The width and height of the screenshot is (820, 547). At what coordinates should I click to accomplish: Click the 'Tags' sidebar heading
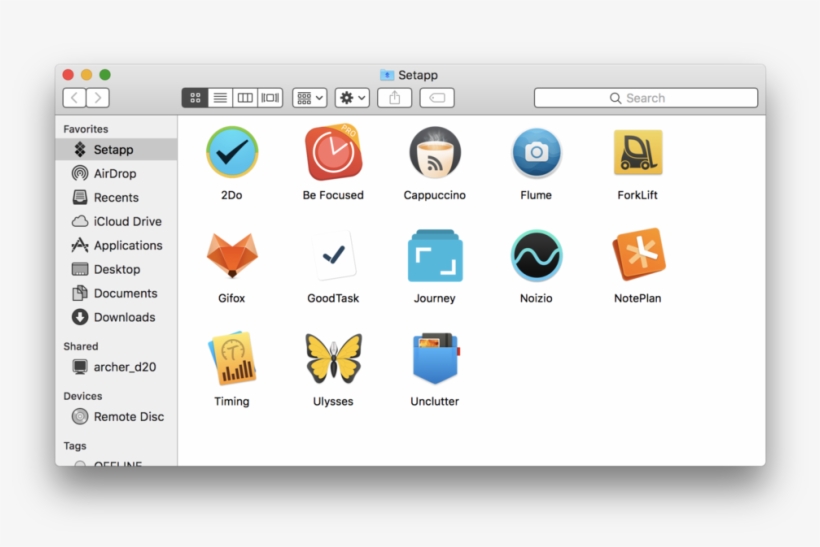coord(75,446)
